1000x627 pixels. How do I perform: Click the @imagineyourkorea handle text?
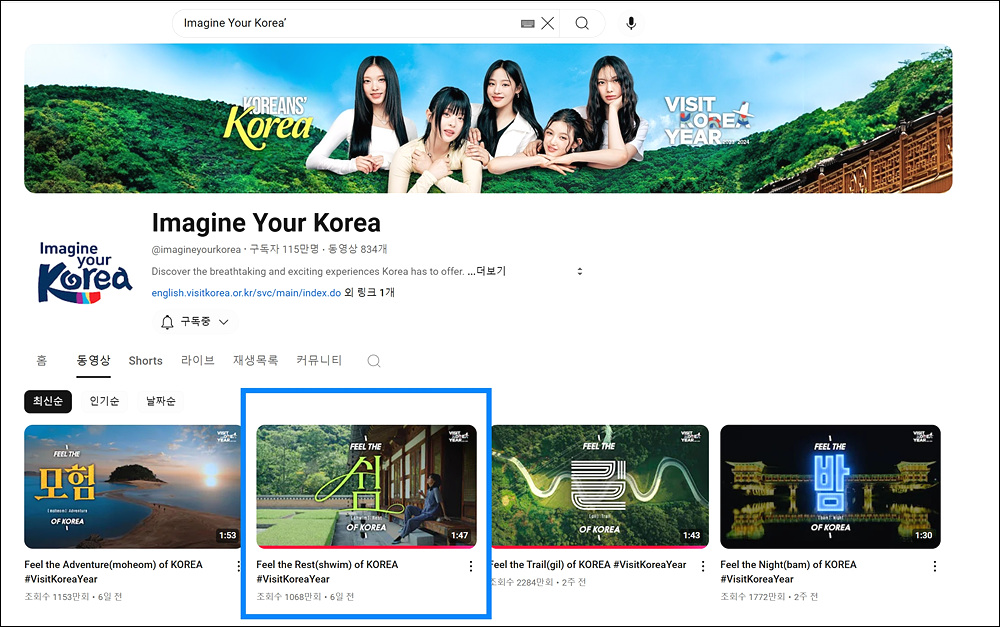(x=196, y=249)
